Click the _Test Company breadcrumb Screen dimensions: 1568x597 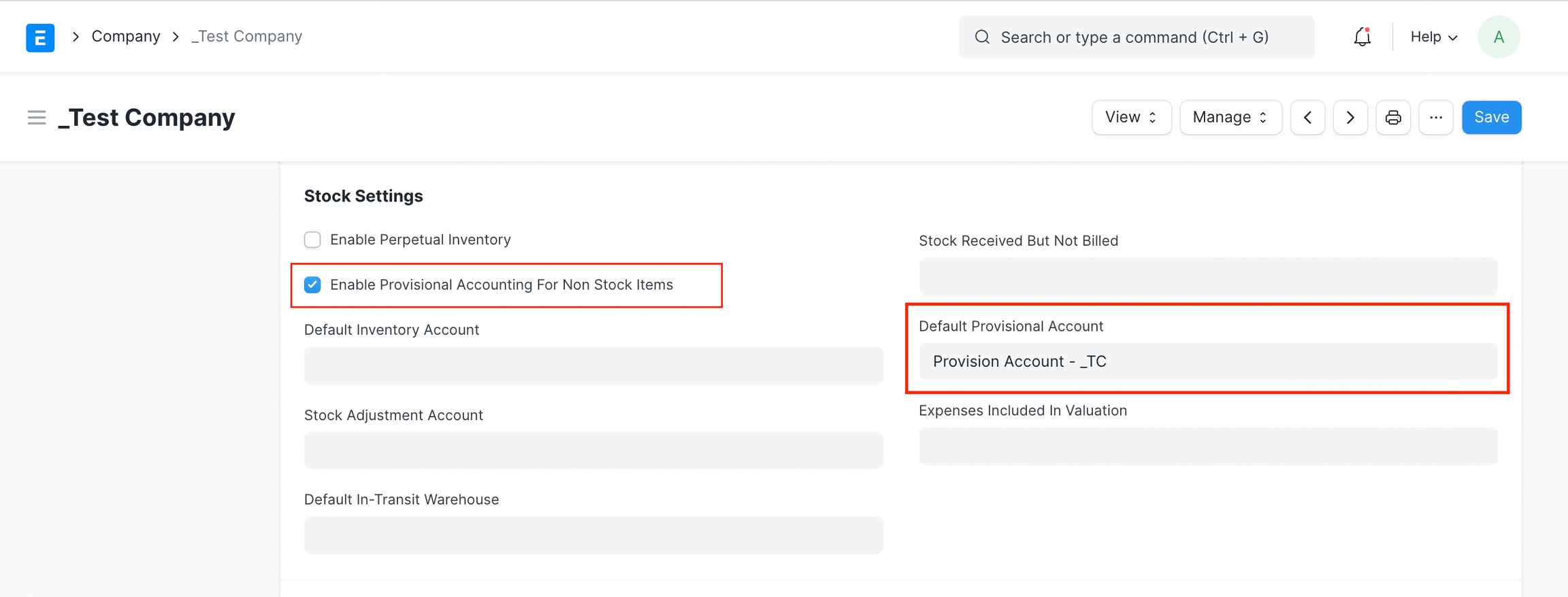pos(246,37)
